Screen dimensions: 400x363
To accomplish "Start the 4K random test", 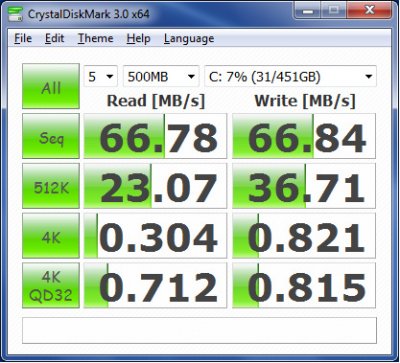I will point(51,235).
